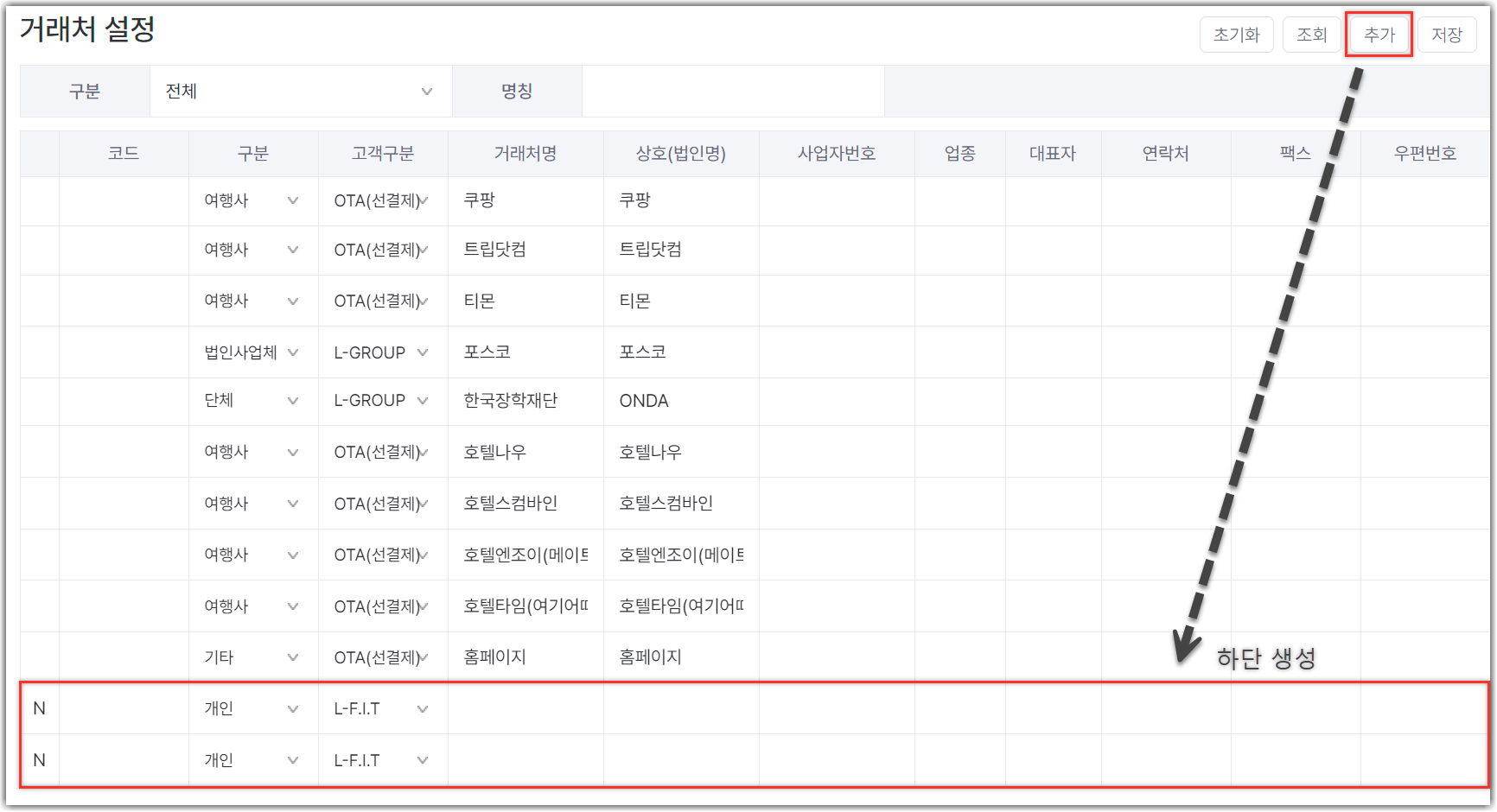This screenshot has width=1497, height=812.
Task: Open the 구분 filter dropdown showing 전체
Action: coord(301,92)
